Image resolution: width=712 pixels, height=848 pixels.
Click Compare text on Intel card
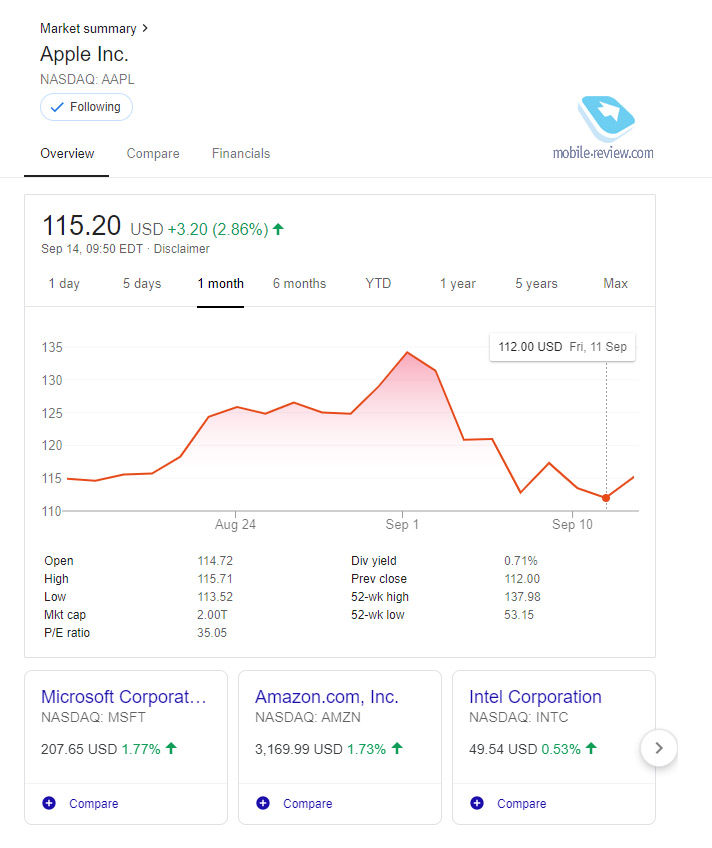pyautogui.click(x=522, y=804)
